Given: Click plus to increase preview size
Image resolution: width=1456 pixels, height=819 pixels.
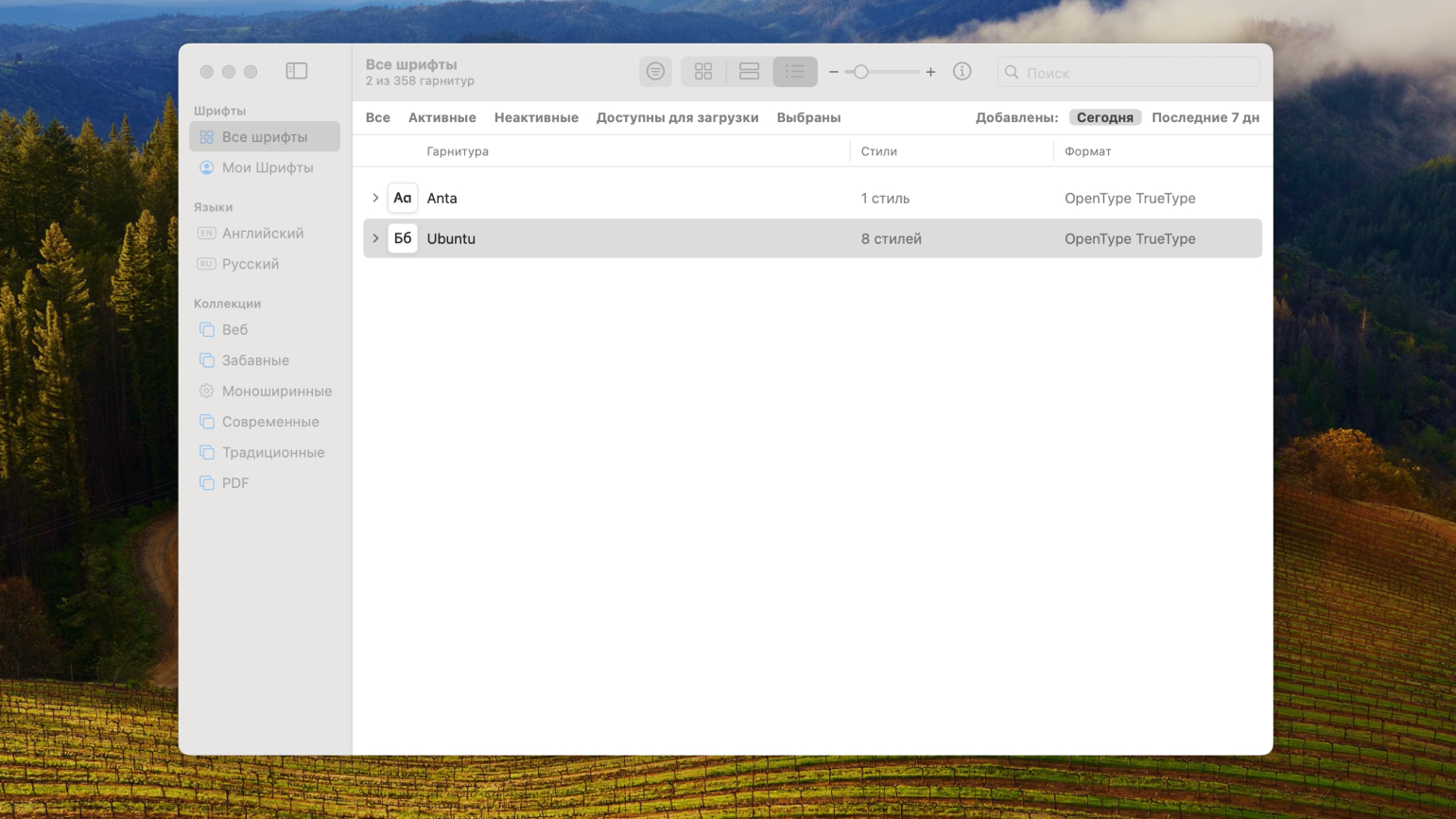Looking at the screenshot, I should pyautogui.click(x=930, y=72).
